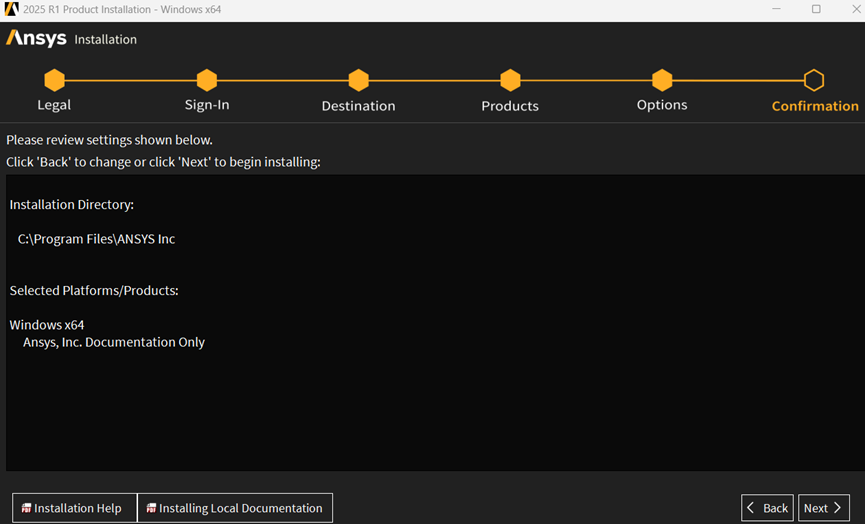Select the Options step label

(662, 105)
